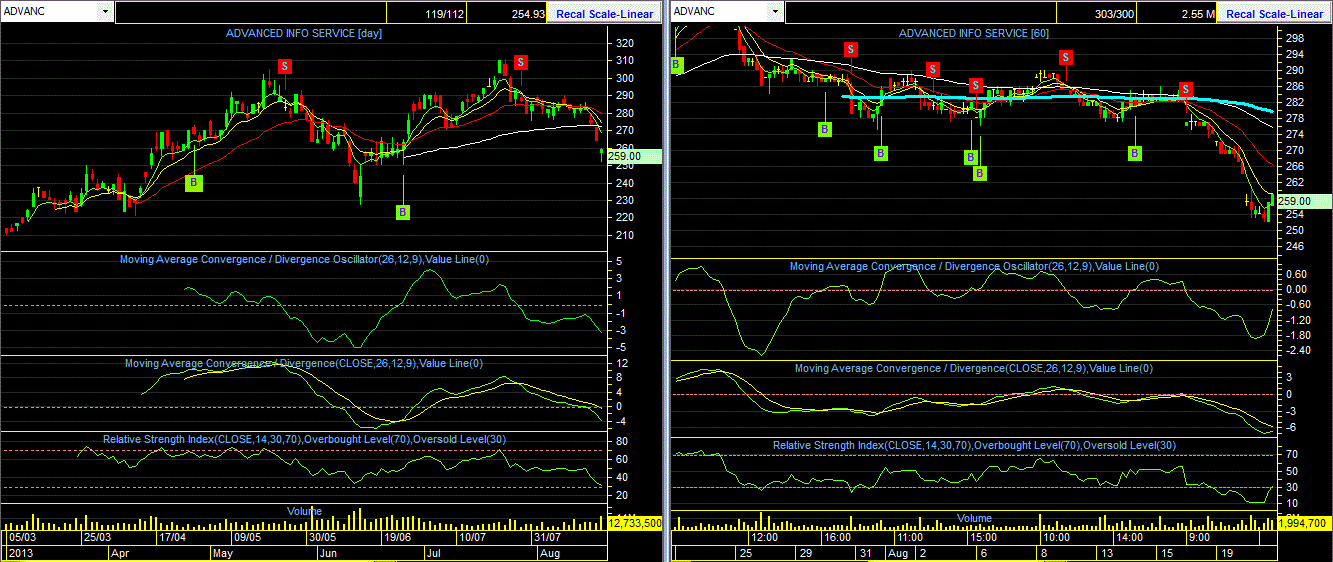This screenshot has height=562, width=1333.
Task: Click the 2013 year label on daily axis
Action: (x=19, y=552)
